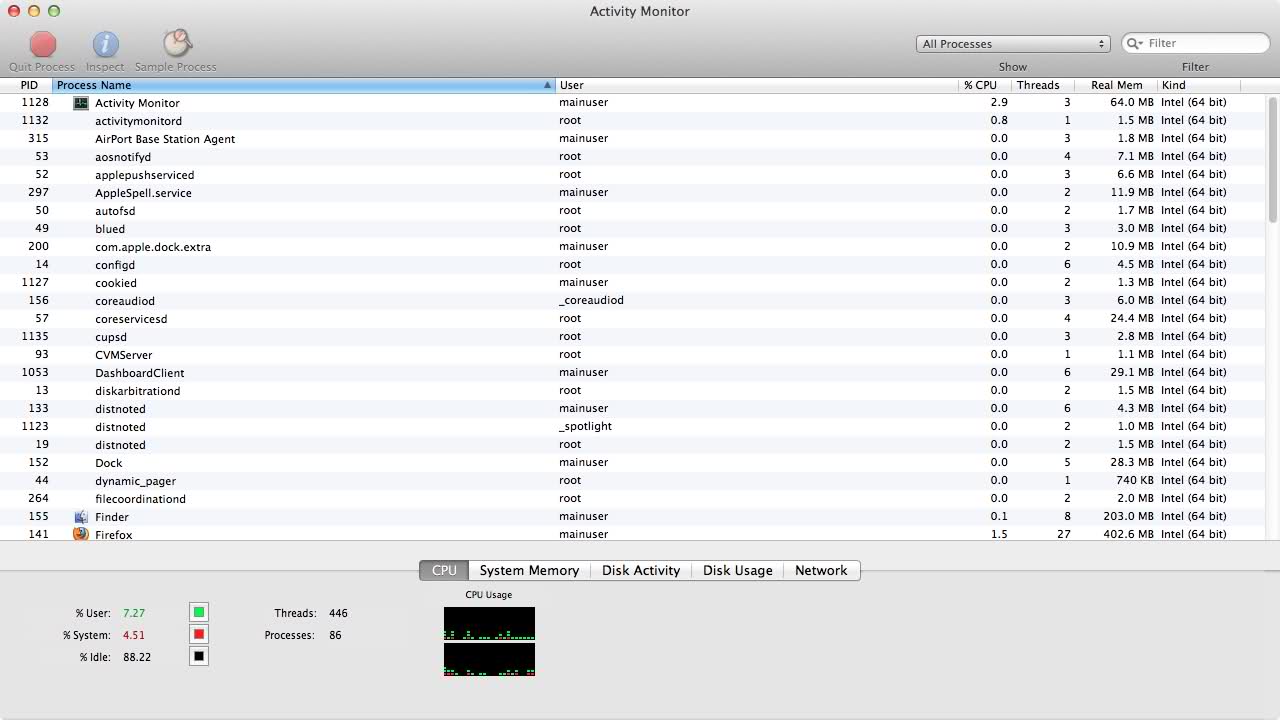The width and height of the screenshot is (1280, 720).
Task: Switch to the Disk Activity tab
Action: click(x=641, y=570)
